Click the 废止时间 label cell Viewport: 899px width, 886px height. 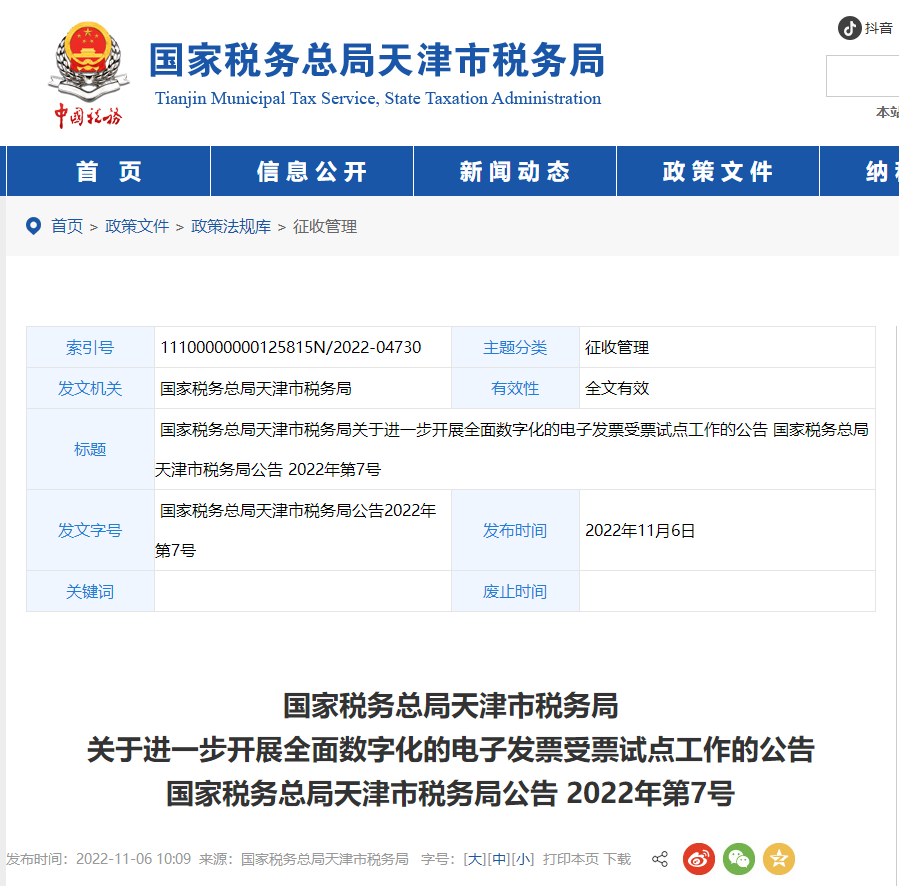click(515, 591)
